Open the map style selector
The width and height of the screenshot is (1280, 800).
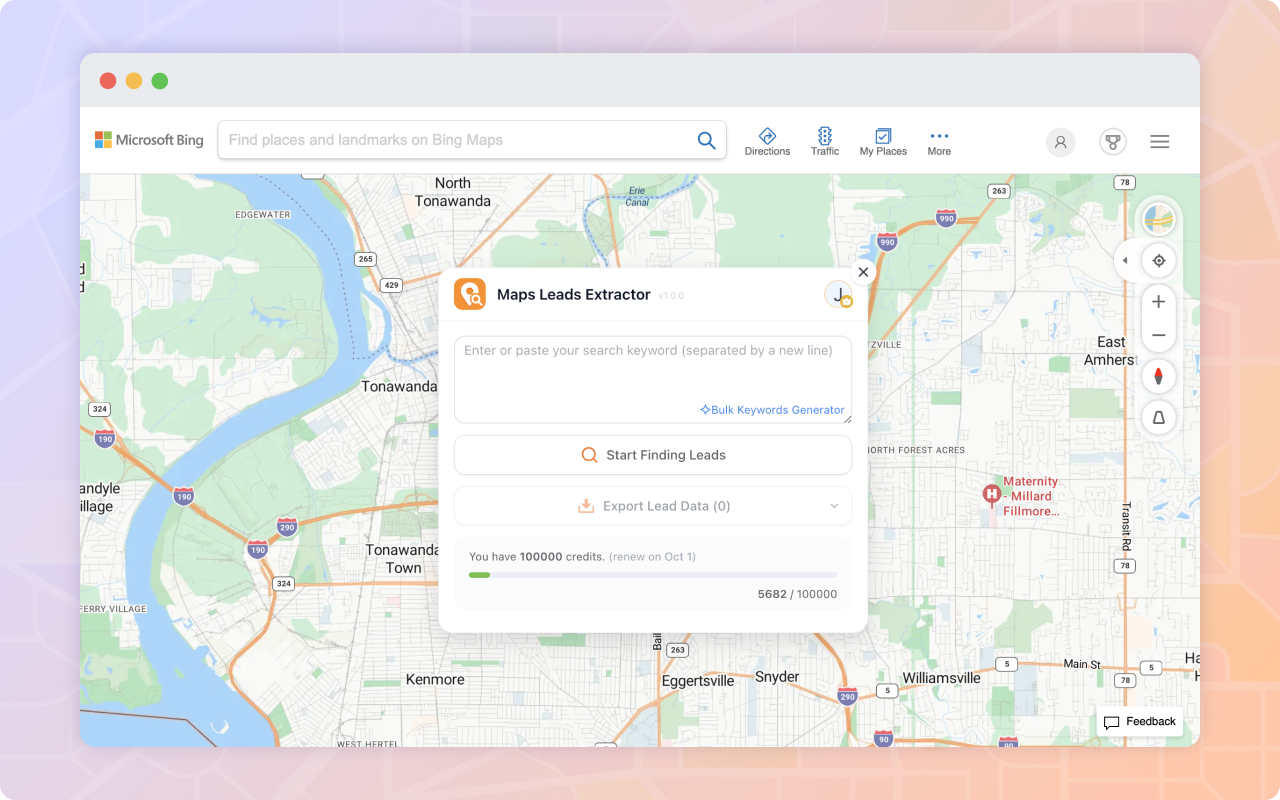pyautogui.click(x=1159, y=218)
